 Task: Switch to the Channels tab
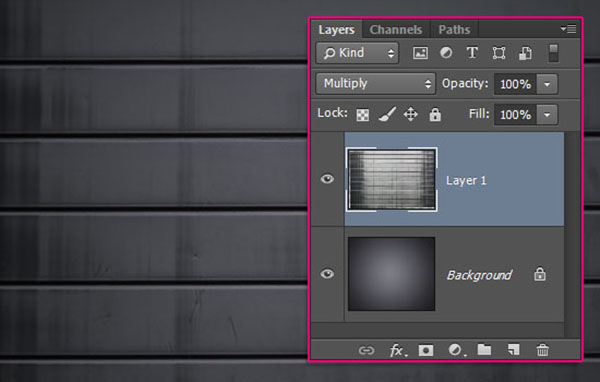(x=396, y=29)
